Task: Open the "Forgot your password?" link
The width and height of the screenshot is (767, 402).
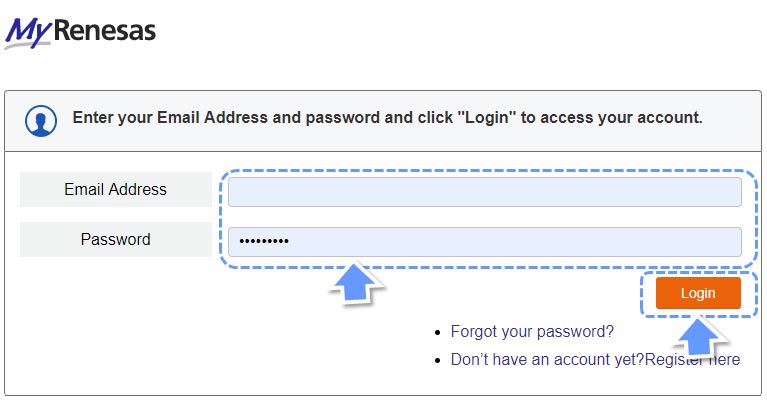Action: [x=532, y=331]
